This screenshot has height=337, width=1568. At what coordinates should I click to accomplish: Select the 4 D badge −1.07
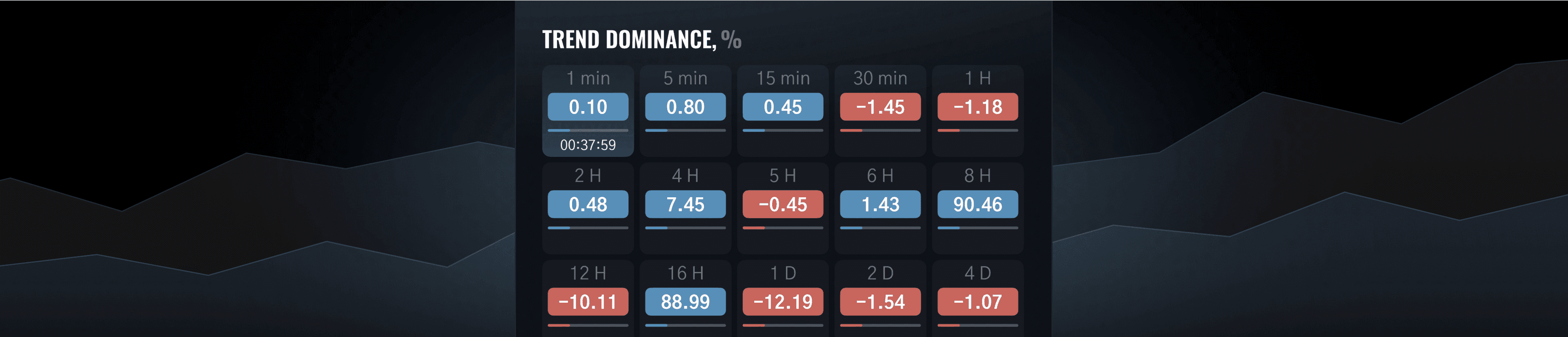point(978,300)
